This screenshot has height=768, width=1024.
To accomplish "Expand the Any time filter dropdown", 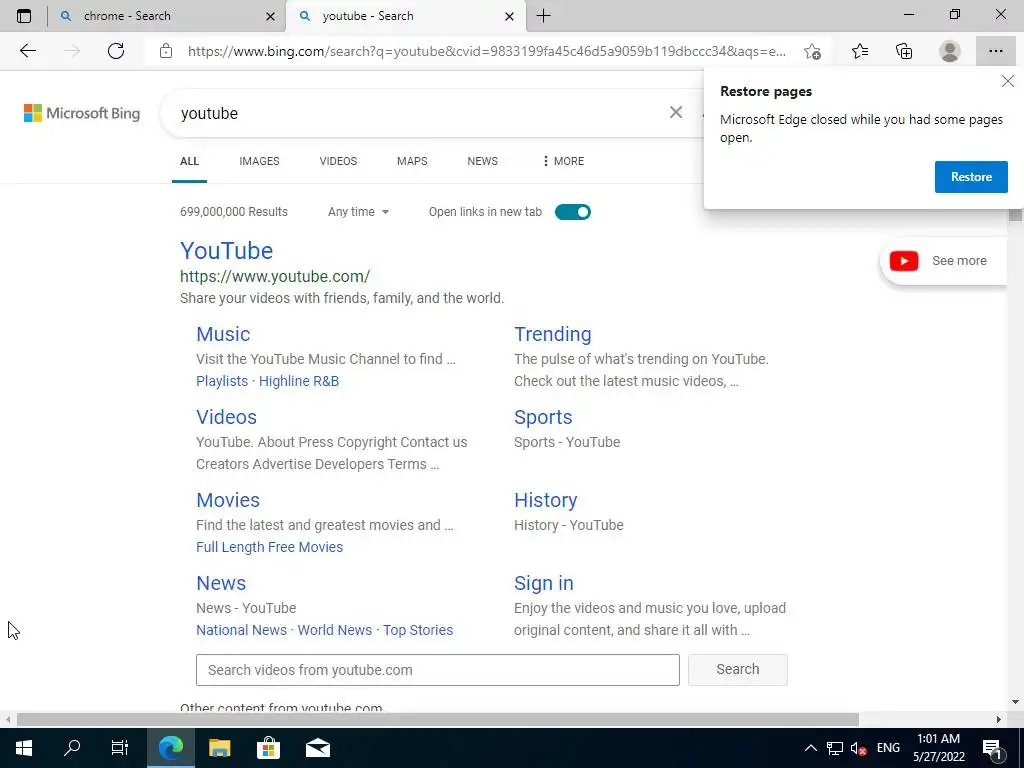I will point(358,212).
